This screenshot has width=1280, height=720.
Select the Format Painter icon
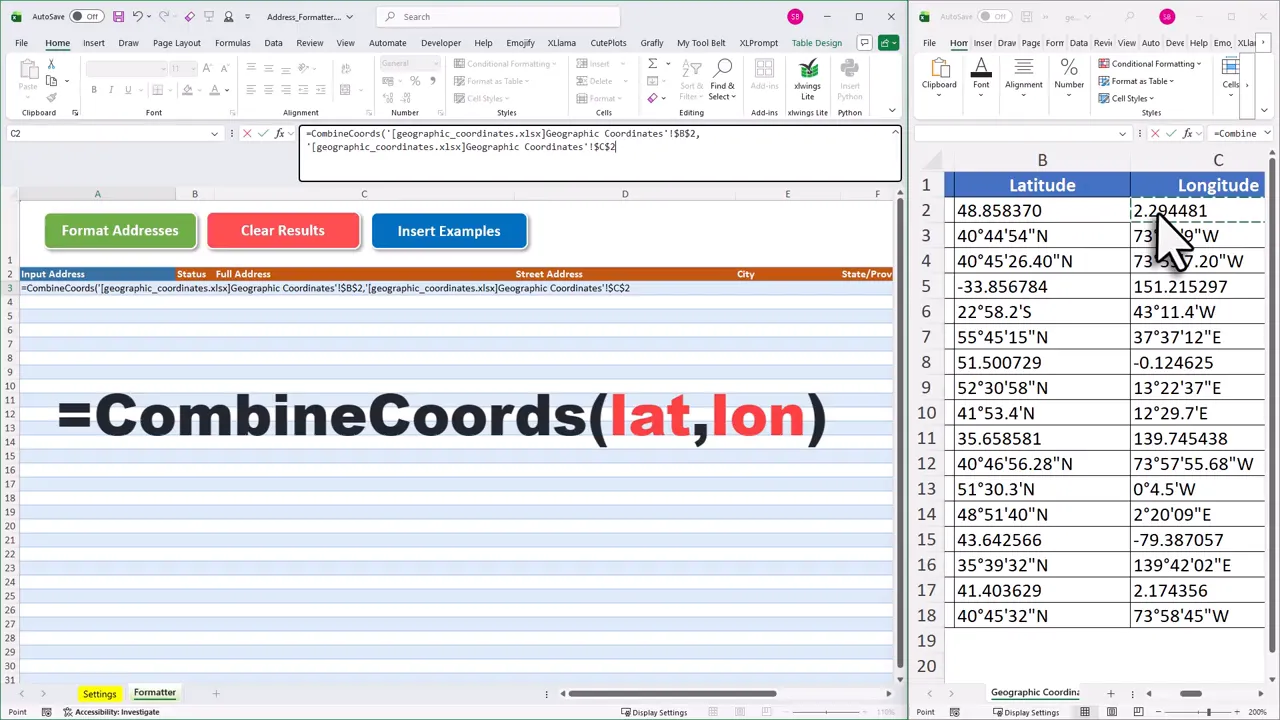51,97
